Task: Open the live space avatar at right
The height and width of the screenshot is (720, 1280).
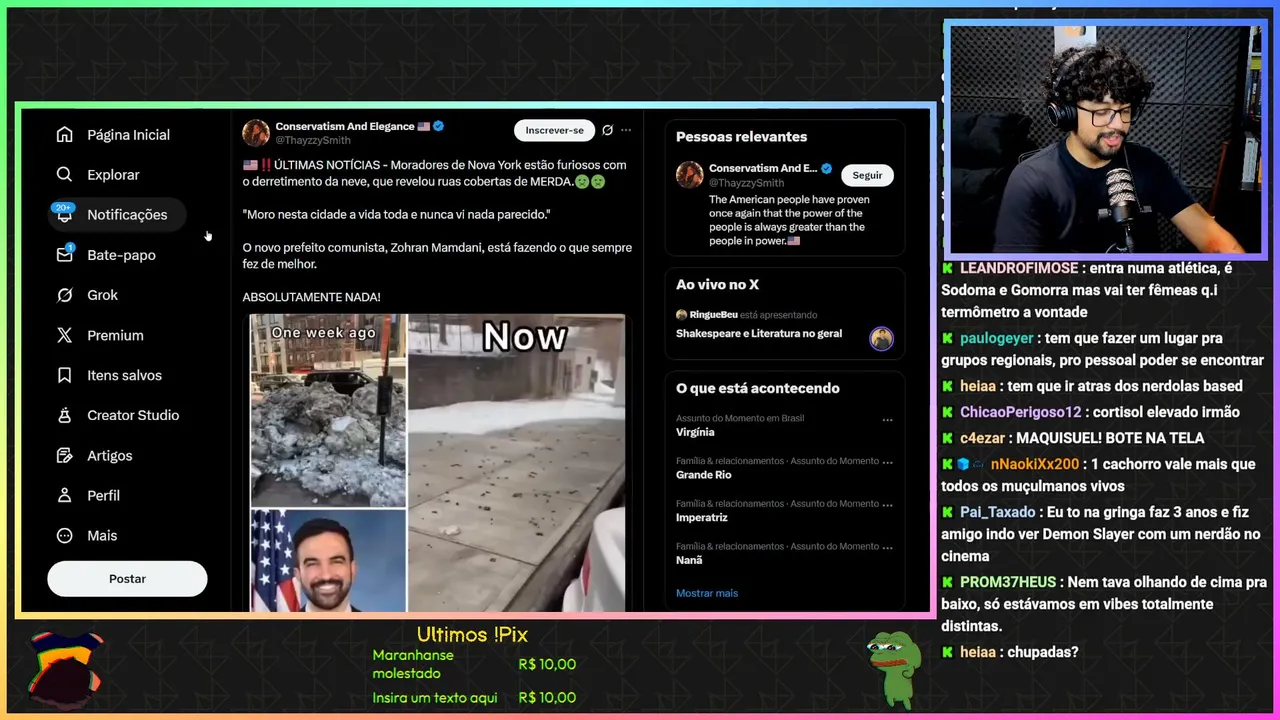Action: (881, 339)
